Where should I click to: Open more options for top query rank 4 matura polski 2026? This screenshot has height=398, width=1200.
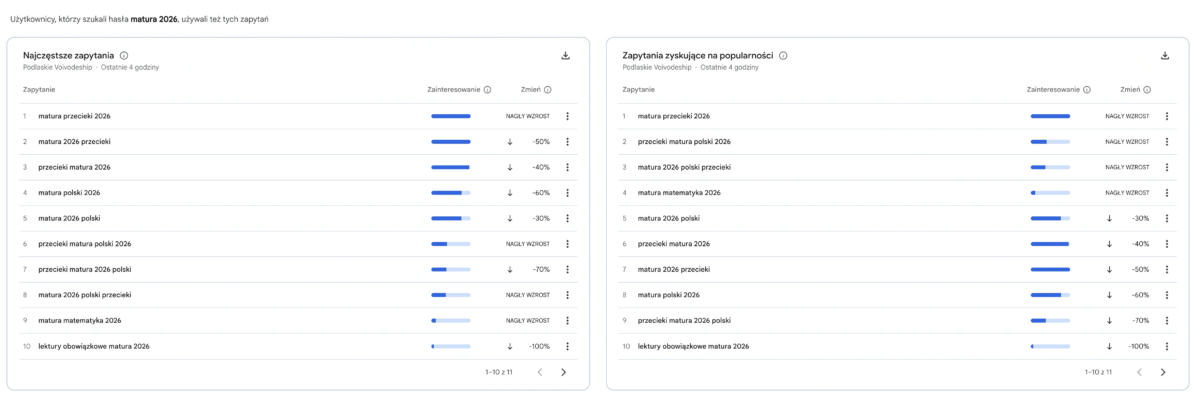[567, 193]
